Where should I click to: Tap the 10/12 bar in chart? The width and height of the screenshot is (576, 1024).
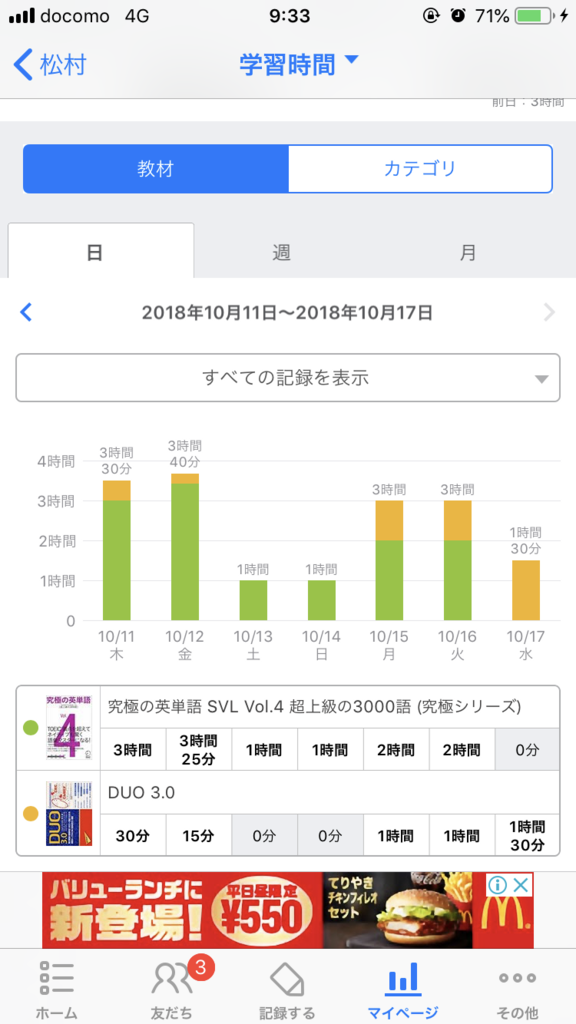185,547
